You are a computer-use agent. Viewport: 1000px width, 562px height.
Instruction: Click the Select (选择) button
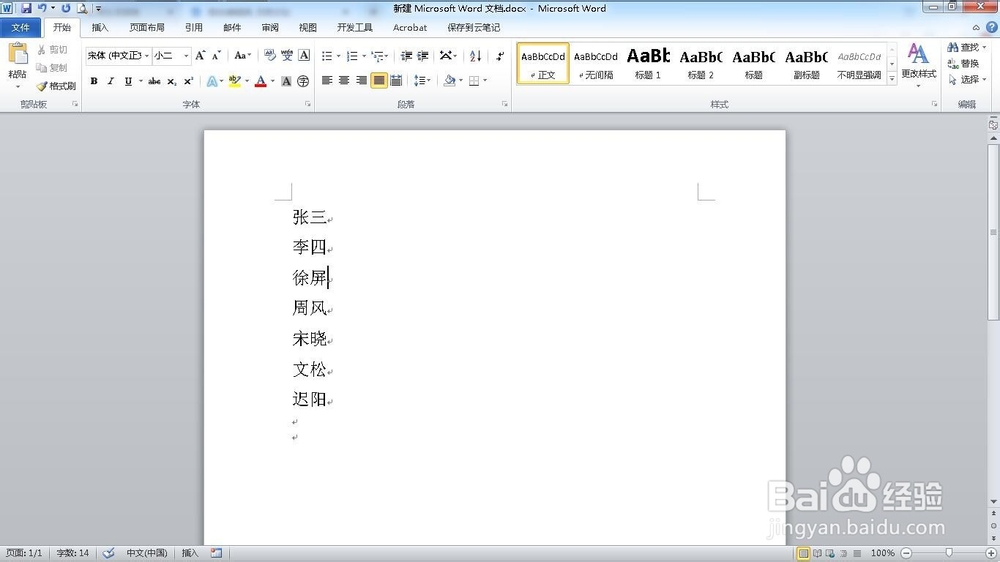pyautogui.click(x=967, y=79)
